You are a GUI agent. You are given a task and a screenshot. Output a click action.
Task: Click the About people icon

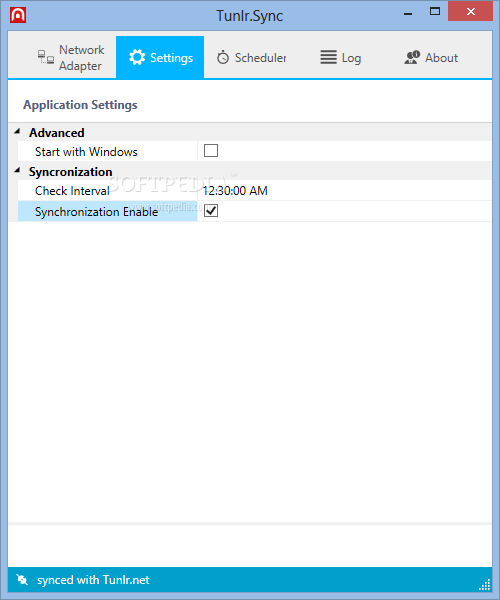pos(412,57)
